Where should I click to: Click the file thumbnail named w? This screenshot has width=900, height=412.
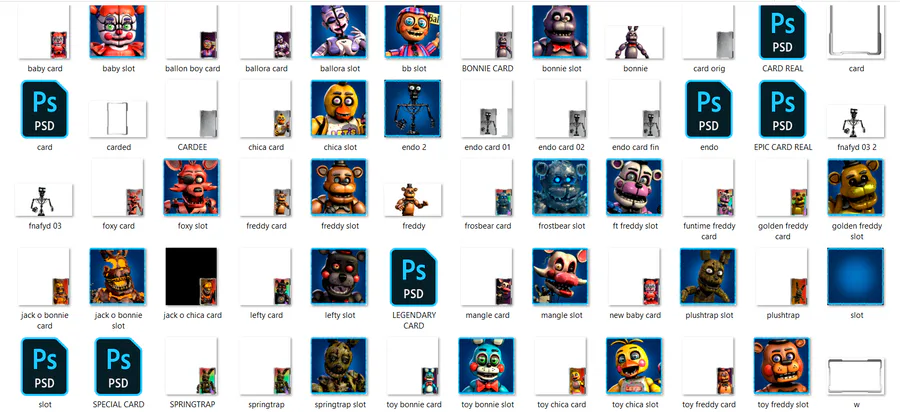[856, 376]
